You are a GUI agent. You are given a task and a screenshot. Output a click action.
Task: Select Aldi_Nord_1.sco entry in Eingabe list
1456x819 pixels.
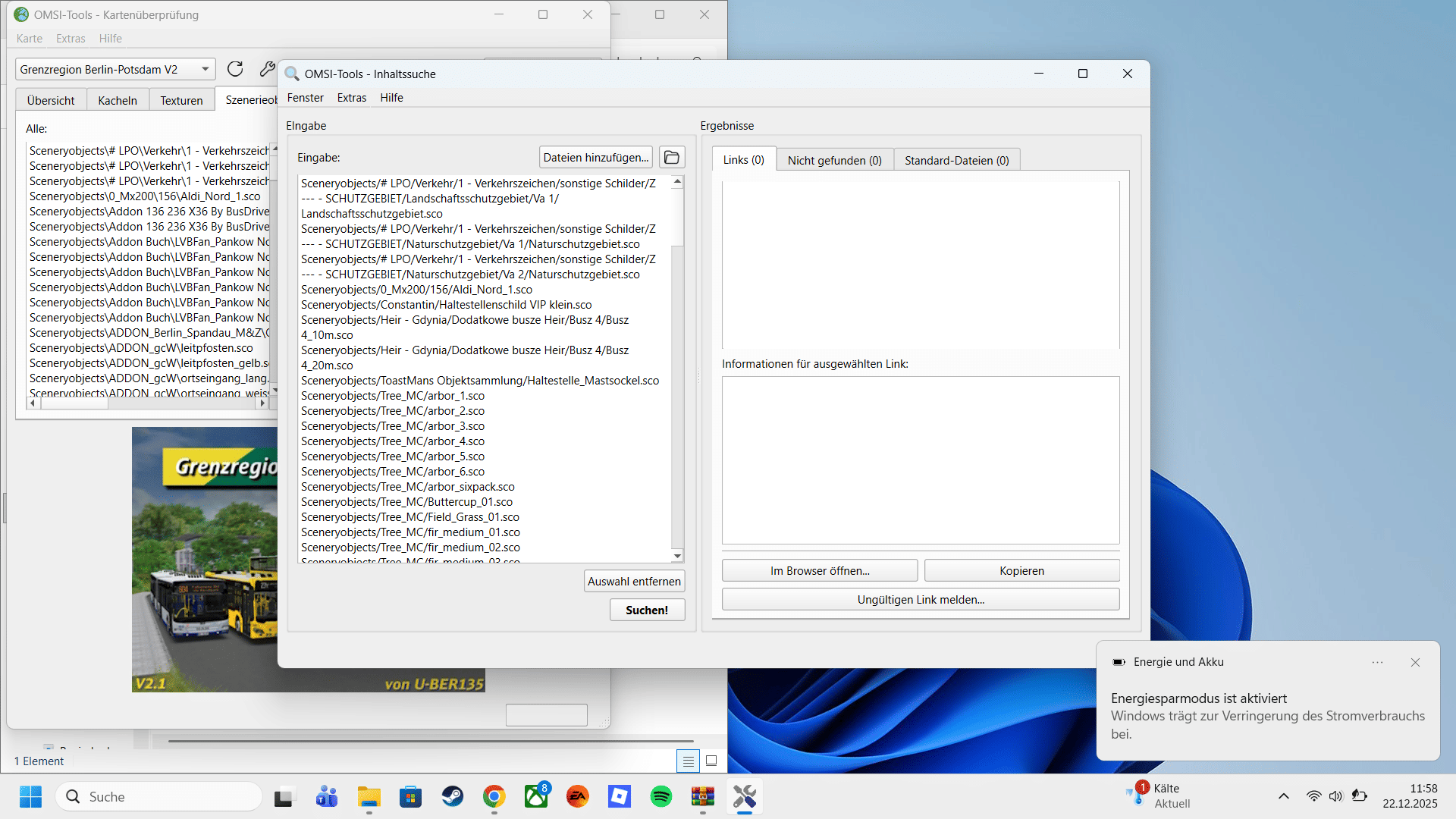coord(416,290)
